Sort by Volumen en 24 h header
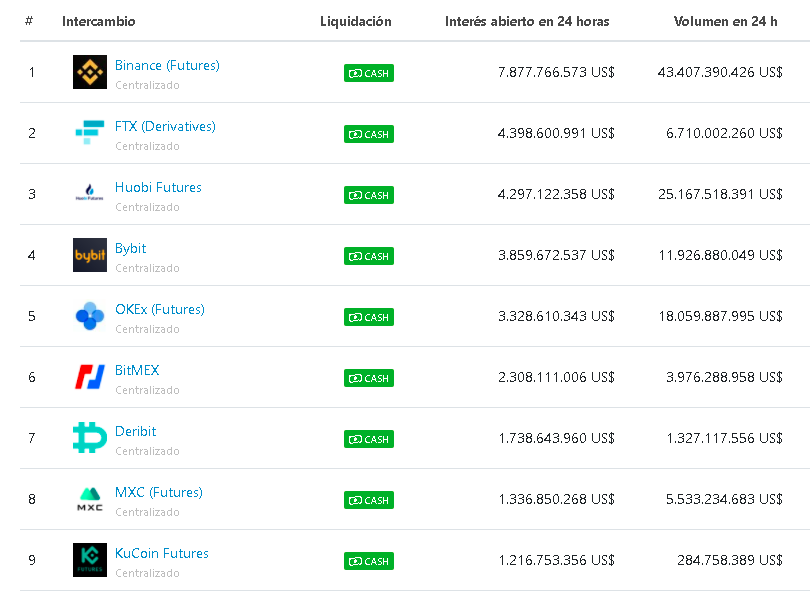 [725, 21]
